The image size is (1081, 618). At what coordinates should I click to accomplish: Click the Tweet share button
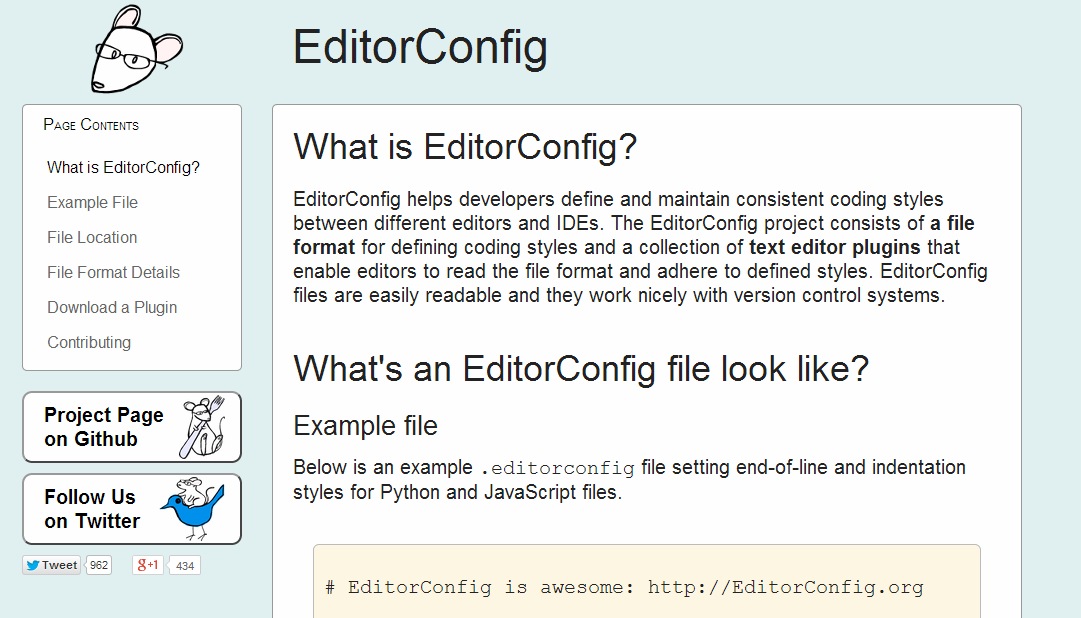(52, 566)
